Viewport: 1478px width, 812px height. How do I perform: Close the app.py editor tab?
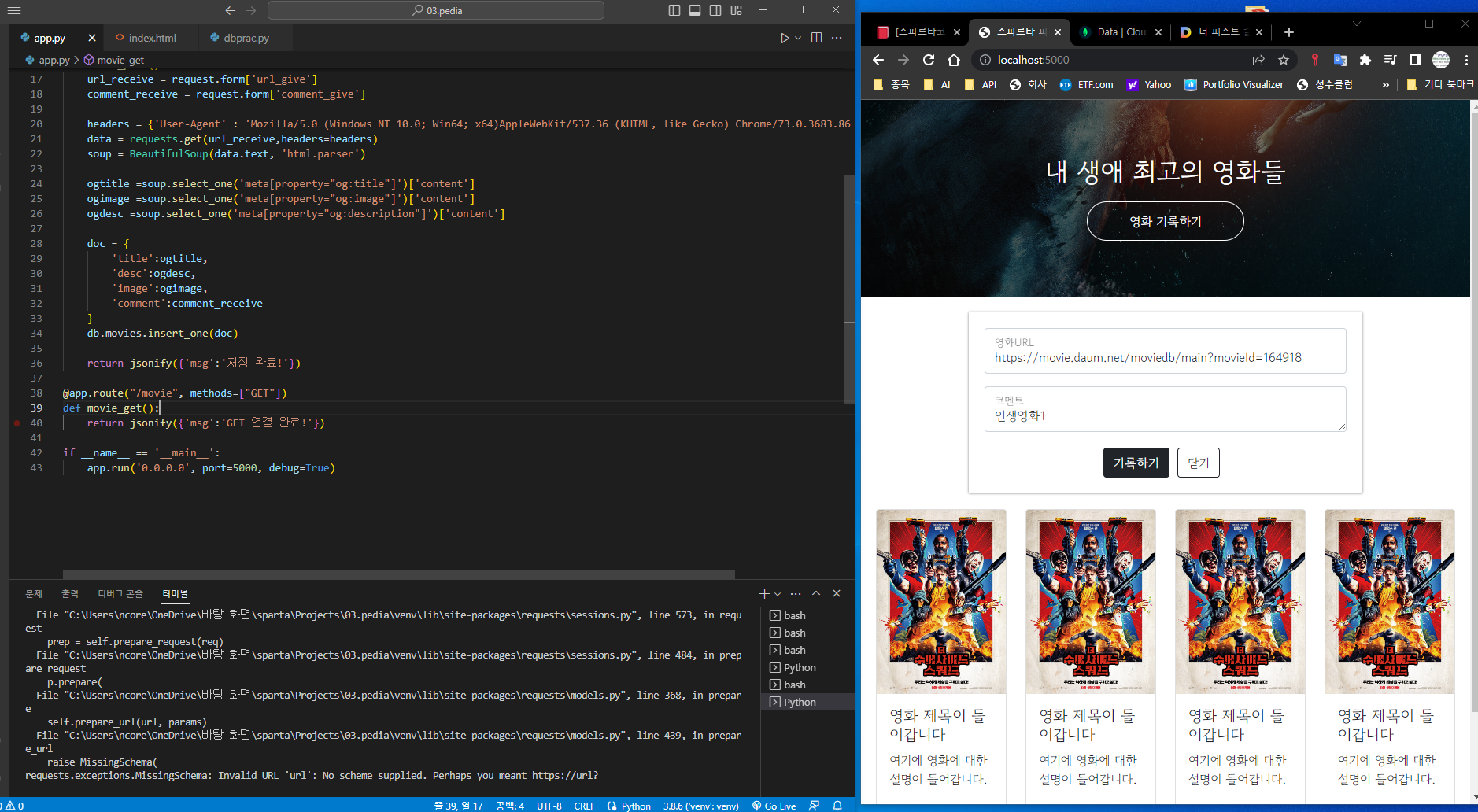(92, 38)
